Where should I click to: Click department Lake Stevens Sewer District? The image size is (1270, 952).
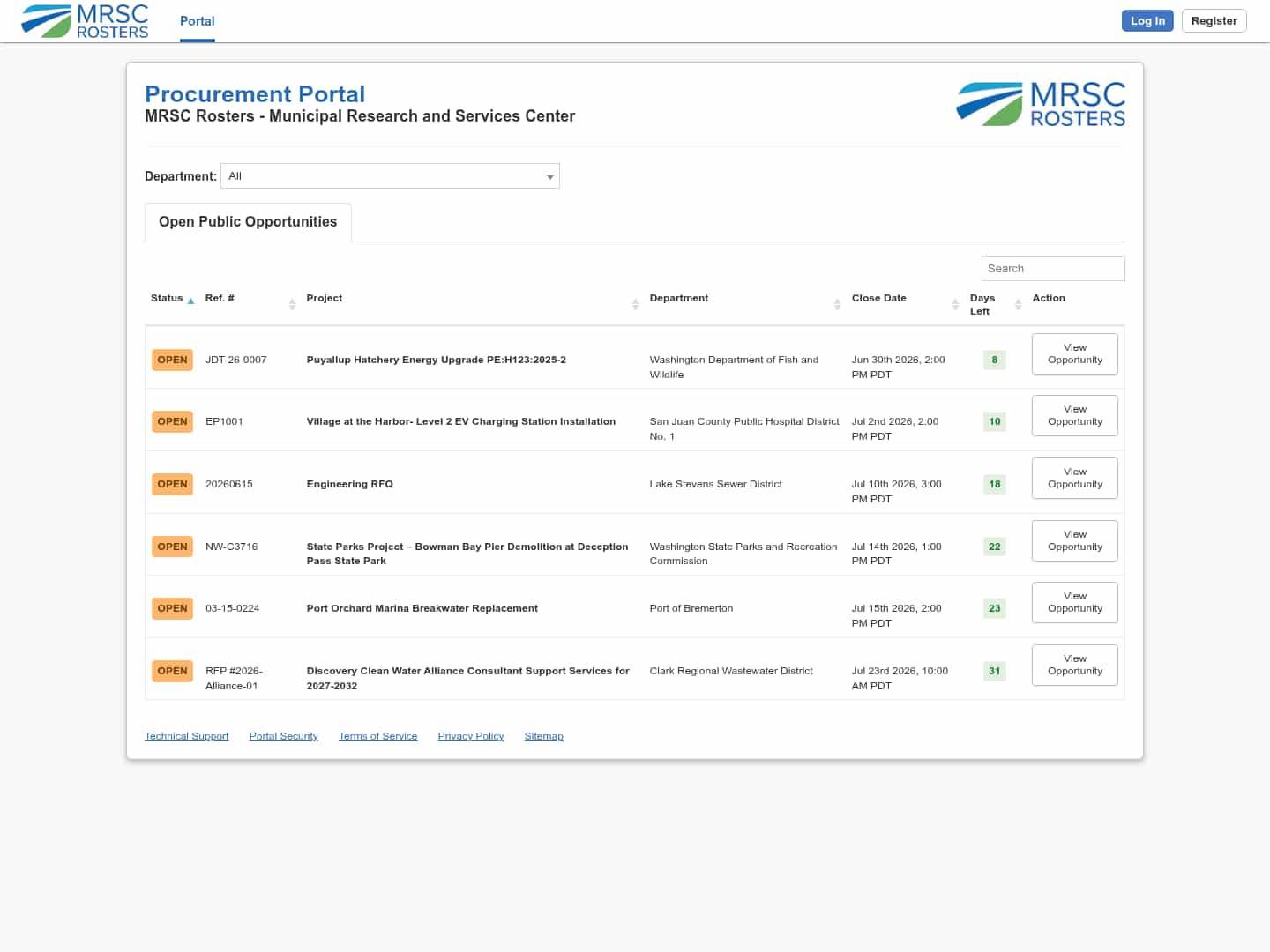tap(716, 484)
